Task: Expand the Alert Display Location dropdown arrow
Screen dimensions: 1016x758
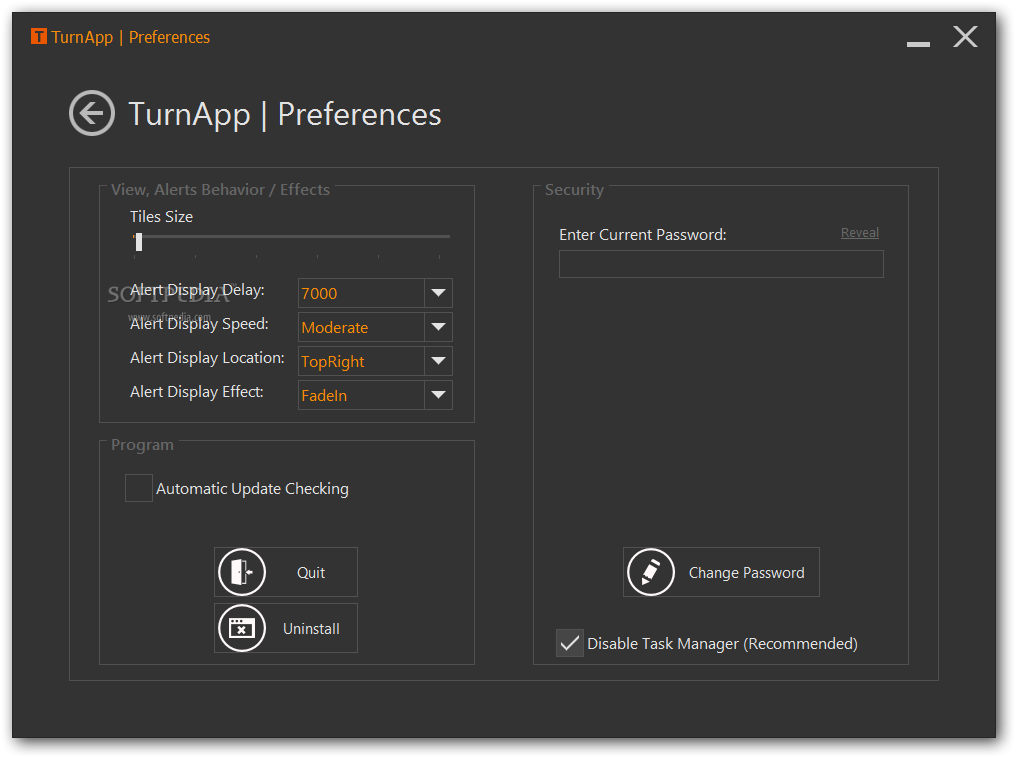Action: (x=438, y=361)
